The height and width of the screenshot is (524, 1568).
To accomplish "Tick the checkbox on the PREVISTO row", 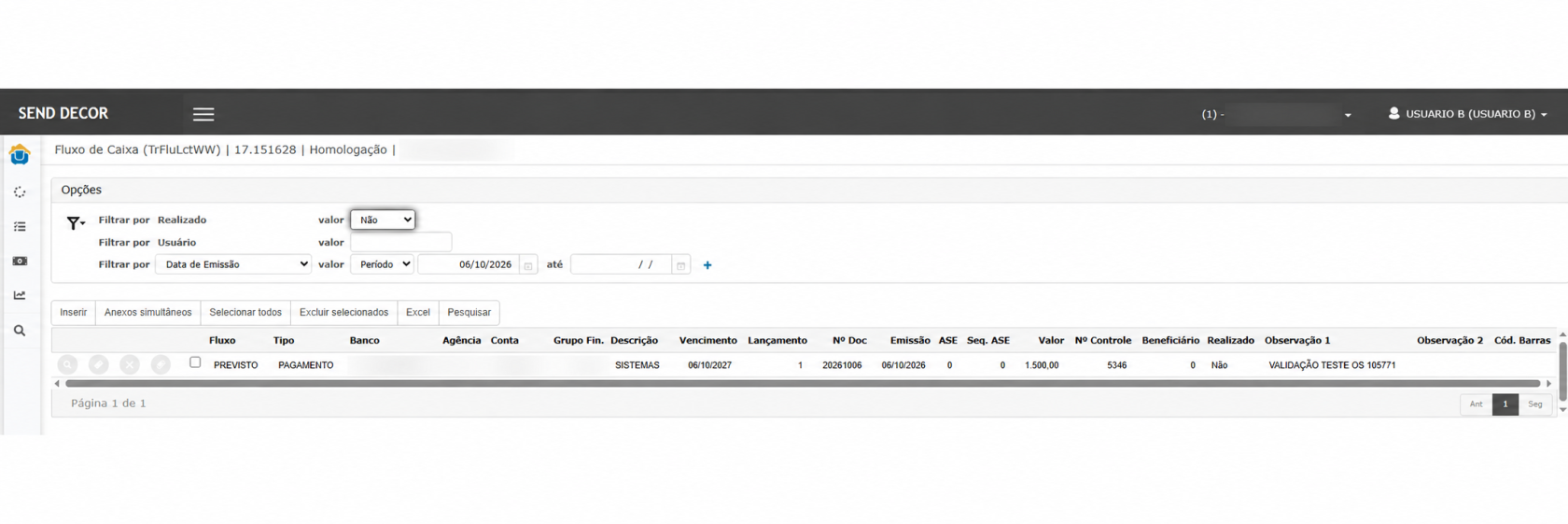I will pos(195,362).
